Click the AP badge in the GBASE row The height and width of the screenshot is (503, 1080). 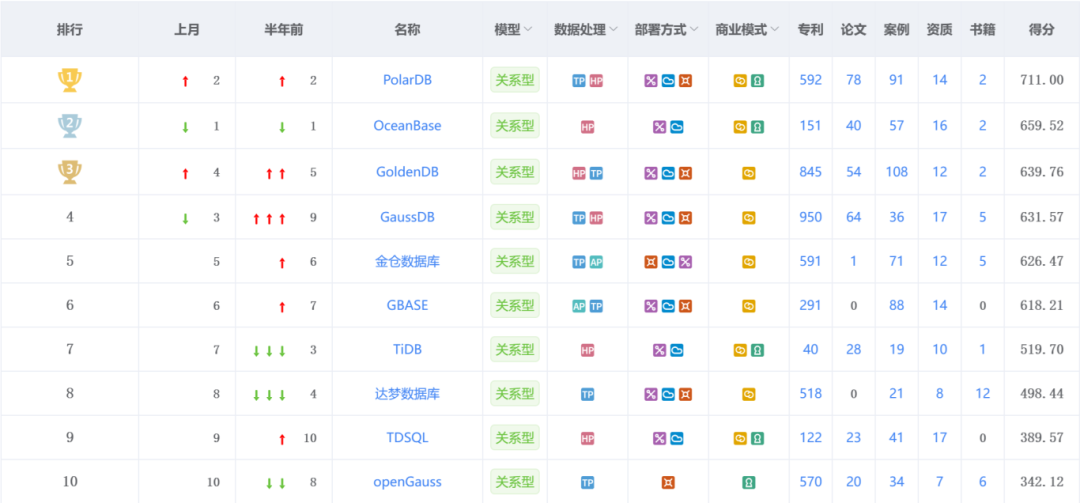coord(579,306)
